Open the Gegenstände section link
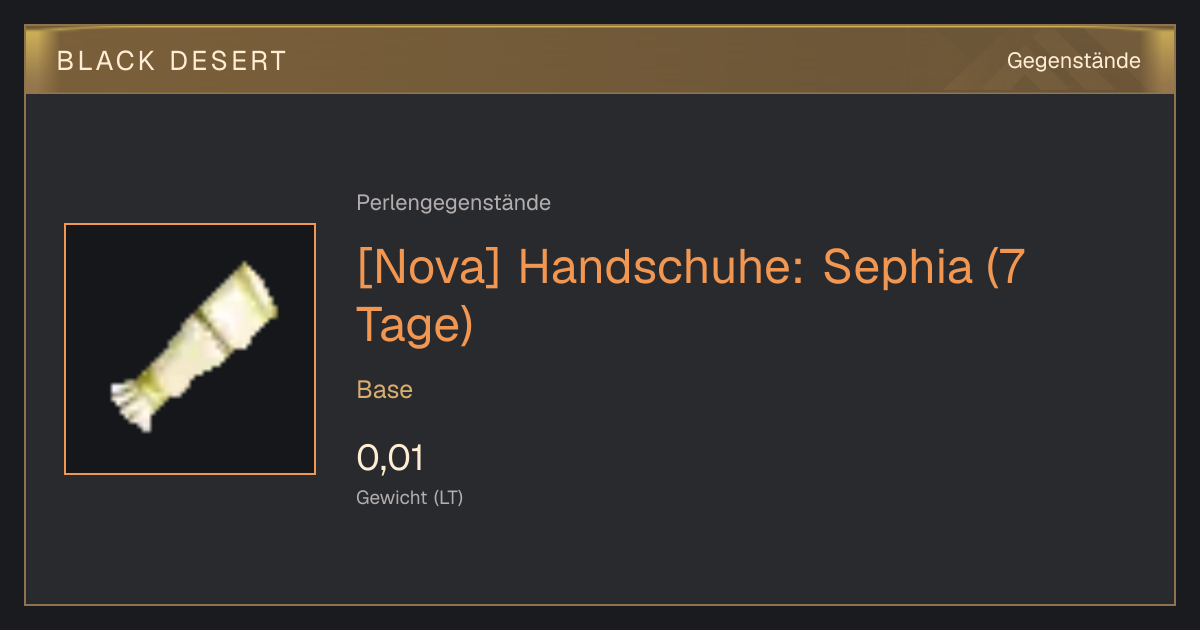1200x630 pixels. coord(1073,61)
